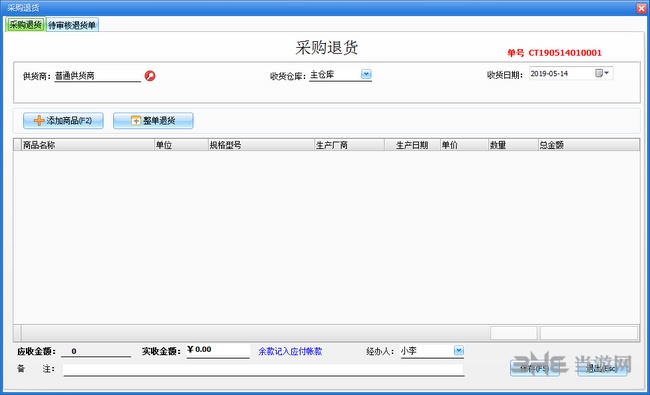Click the 生产日期 column header

(x=412, y=145)
